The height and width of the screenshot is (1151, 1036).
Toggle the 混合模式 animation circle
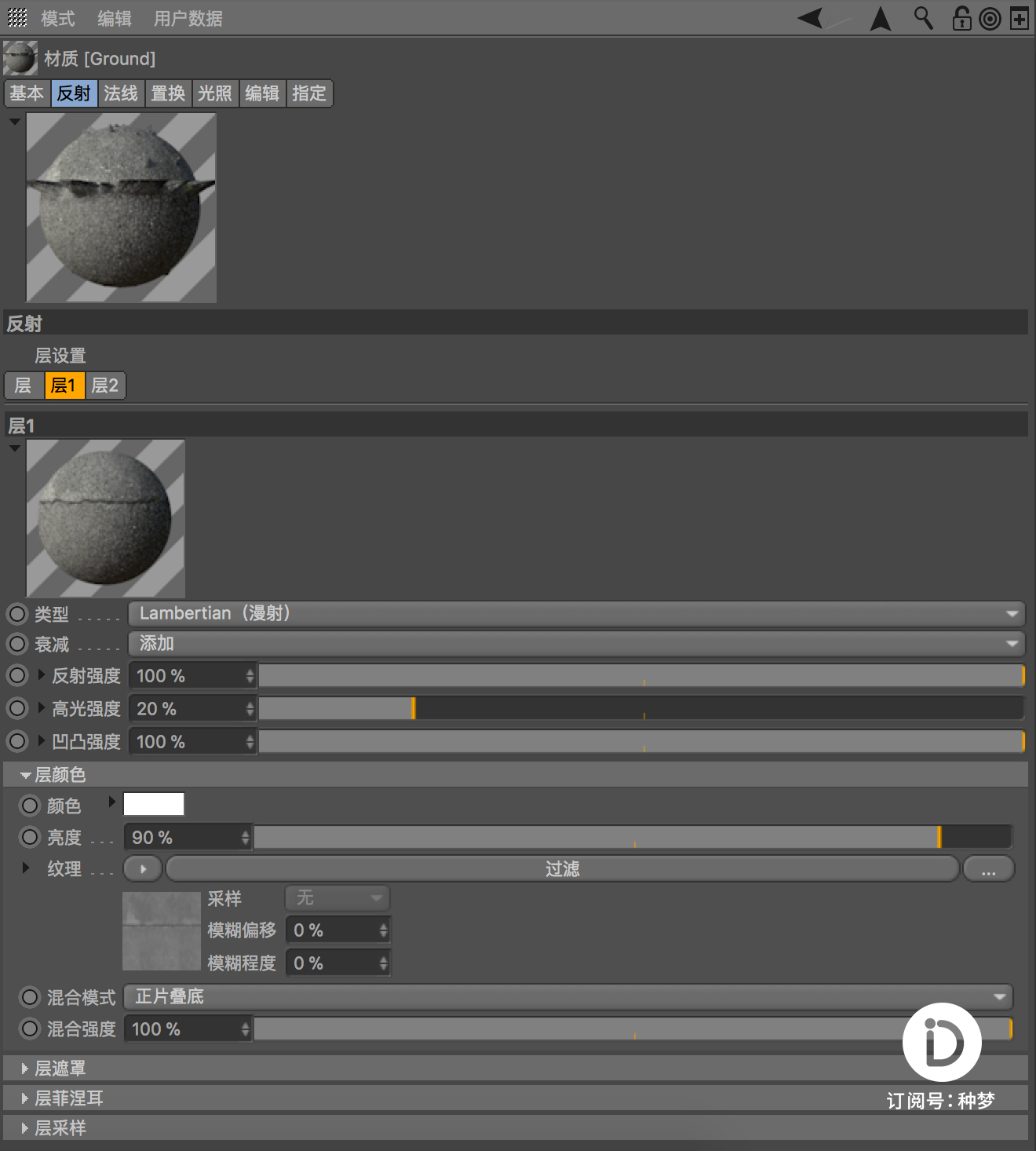pyautogui.click(x=30, y=997)
